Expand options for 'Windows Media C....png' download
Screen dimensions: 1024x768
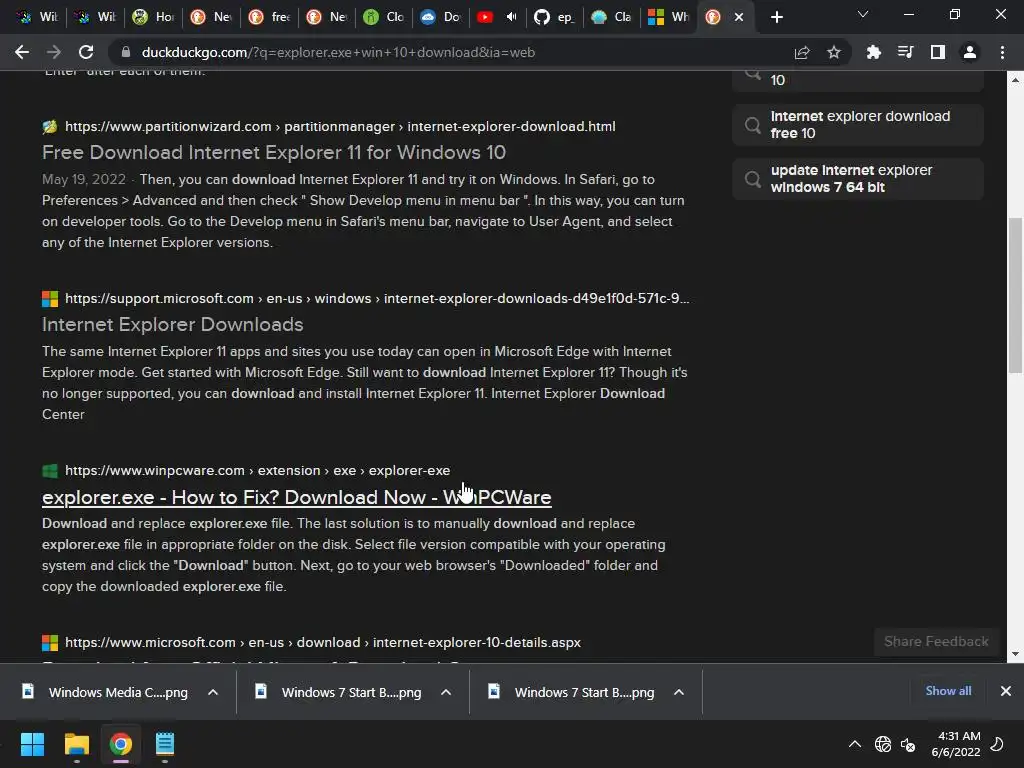point(213,692)
